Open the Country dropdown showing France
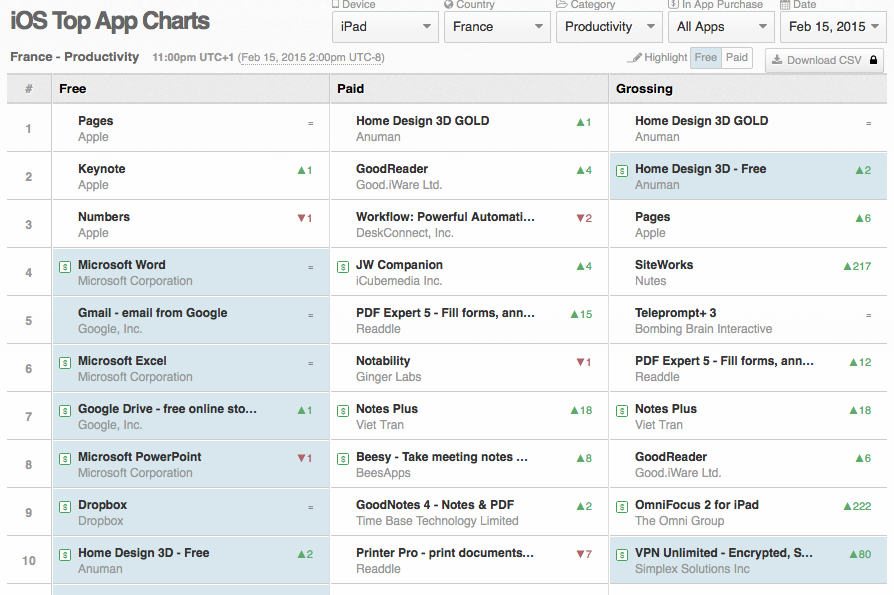 point(497,27)
